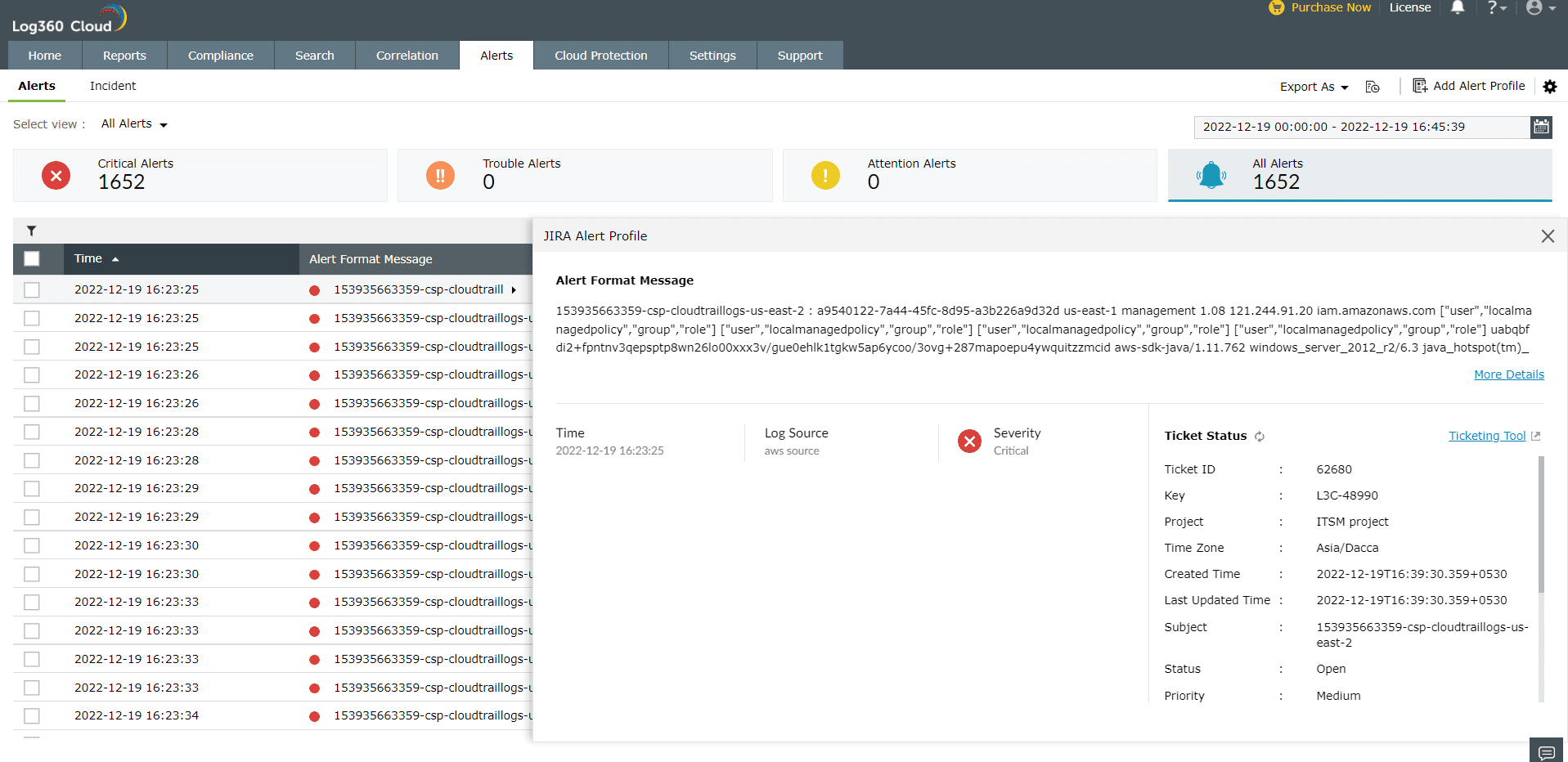Open the scheduled export icon beside Export As

click(1373, 86)
